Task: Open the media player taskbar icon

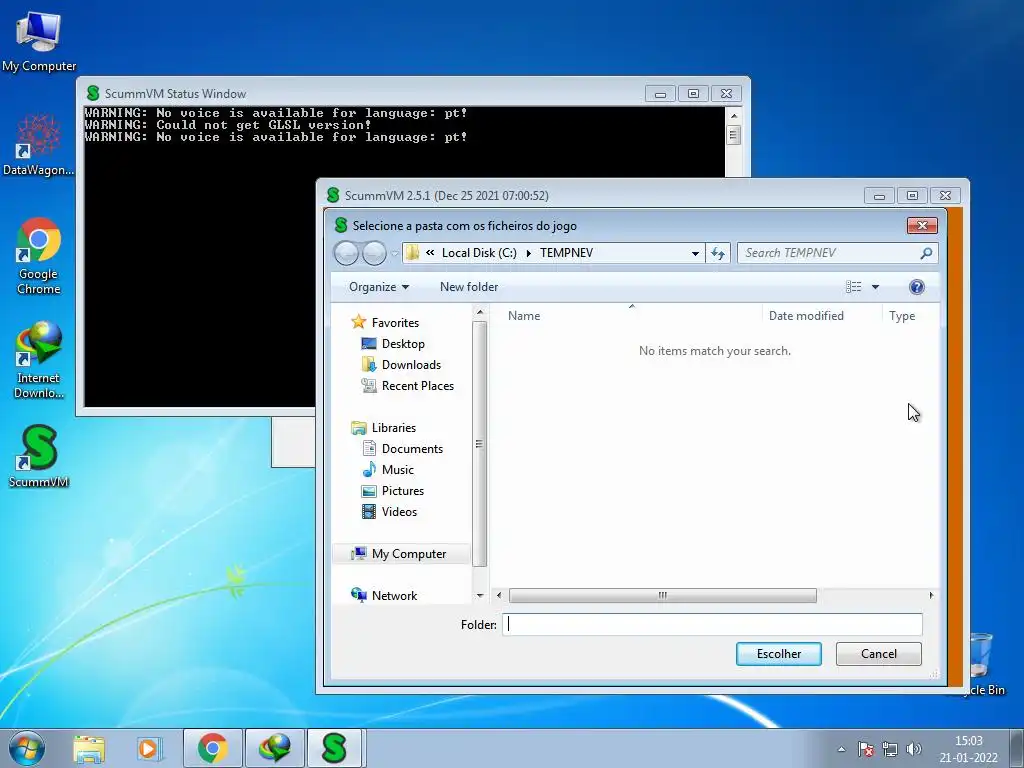Action: (150, 748)
